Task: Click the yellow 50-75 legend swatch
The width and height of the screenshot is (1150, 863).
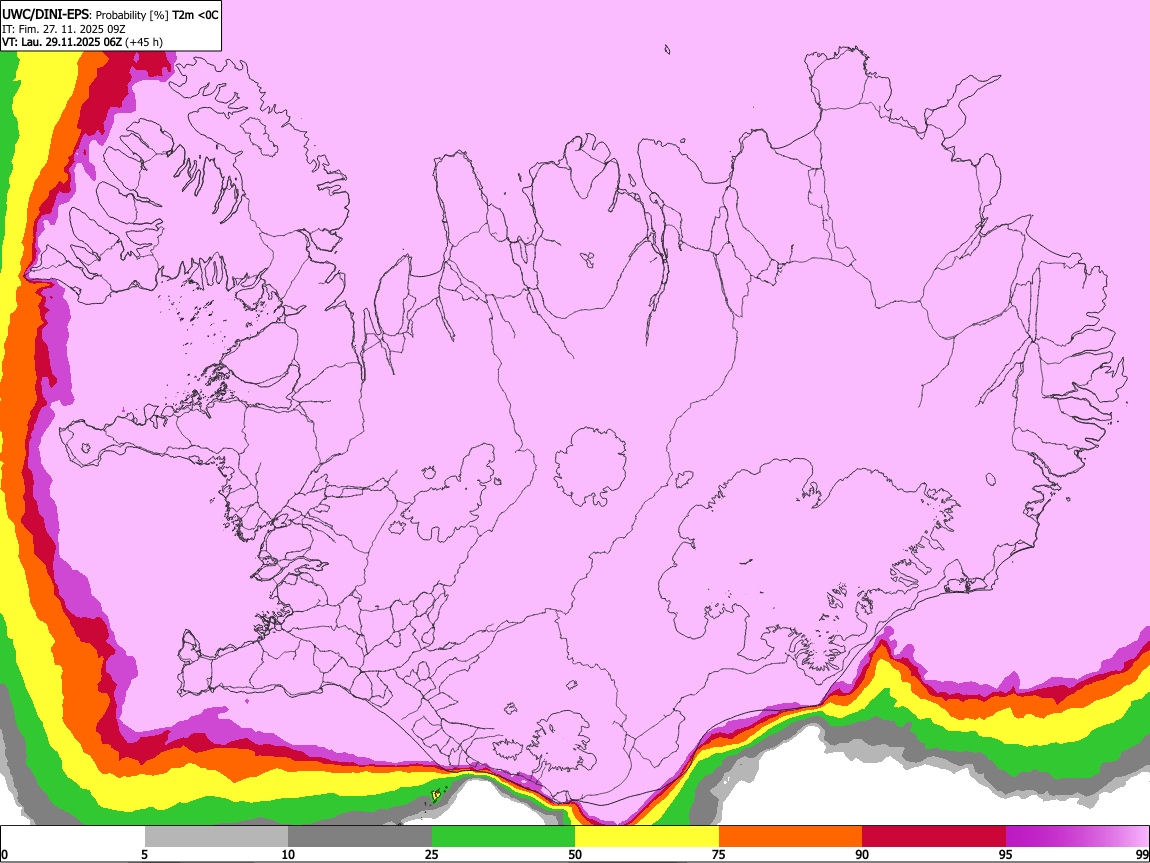Action: (x=647, y=837)
